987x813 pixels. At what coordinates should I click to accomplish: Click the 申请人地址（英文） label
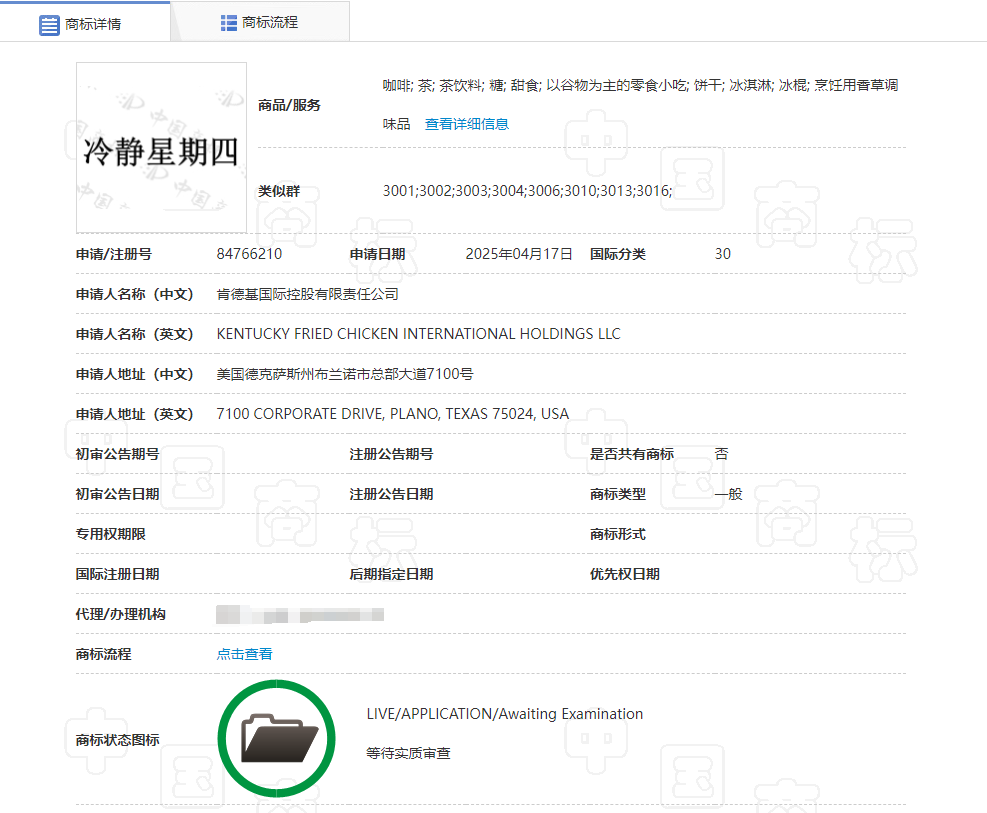(x=135, y=414)
